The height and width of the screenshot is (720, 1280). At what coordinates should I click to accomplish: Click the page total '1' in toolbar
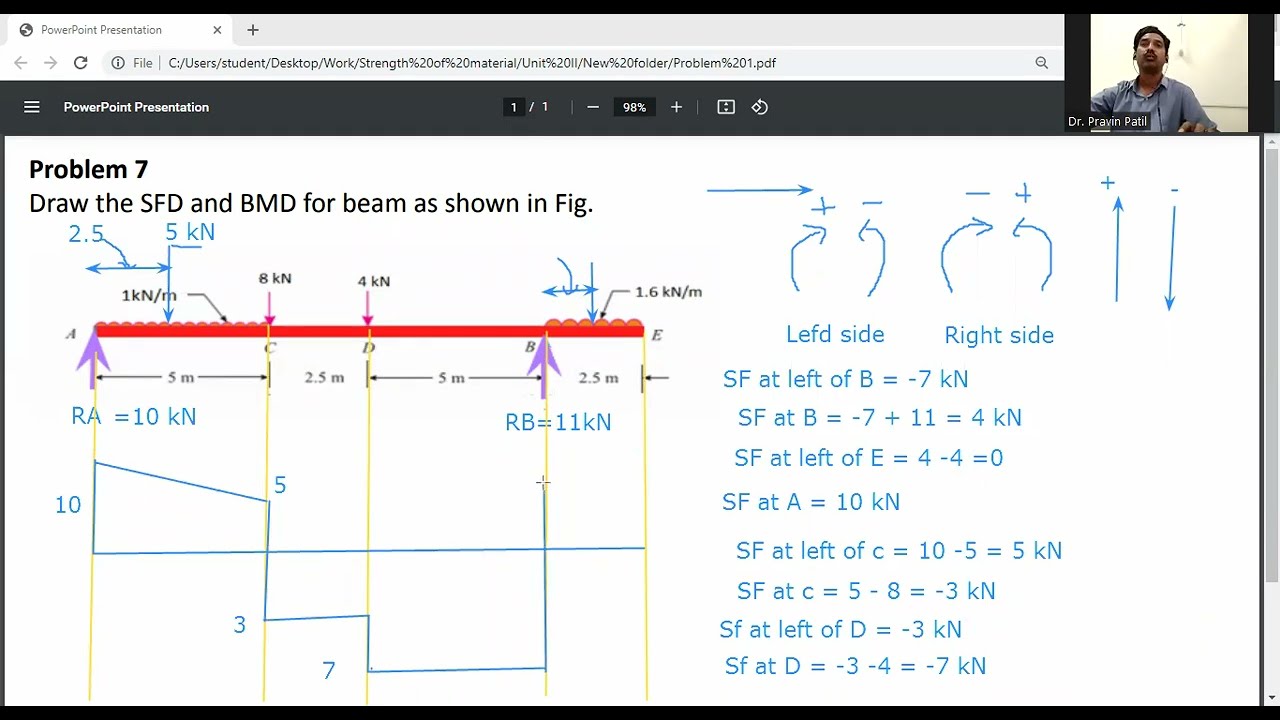click(x=545, y=107)
